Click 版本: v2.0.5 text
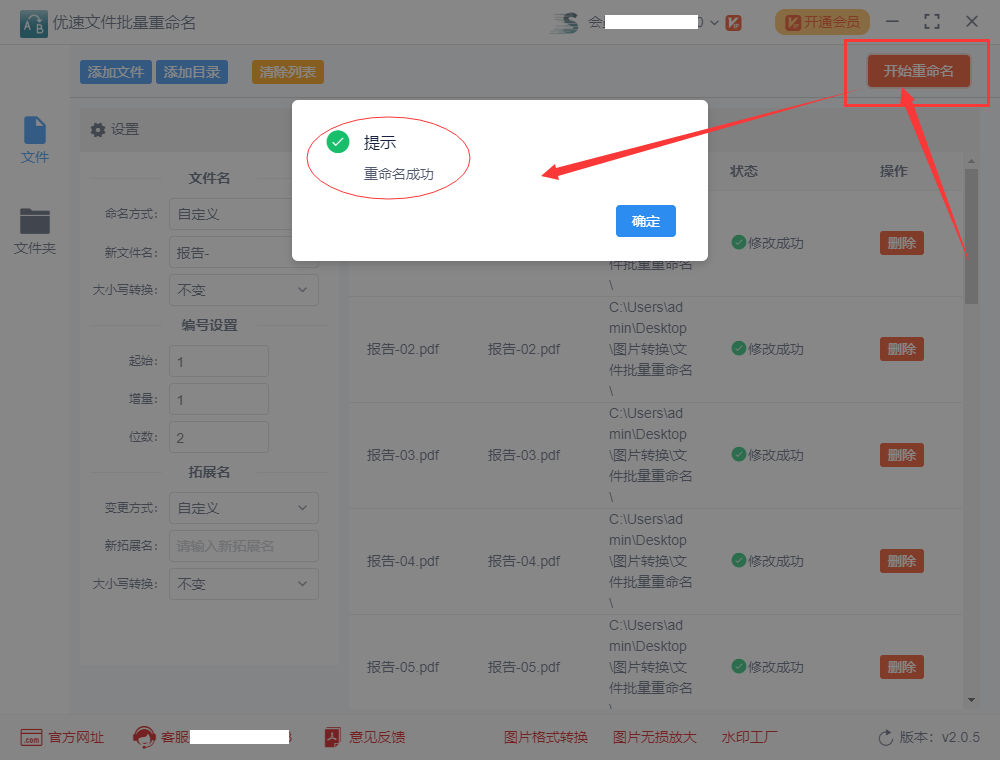Screen dimensions: 1000x760 (x=939, y=738)
